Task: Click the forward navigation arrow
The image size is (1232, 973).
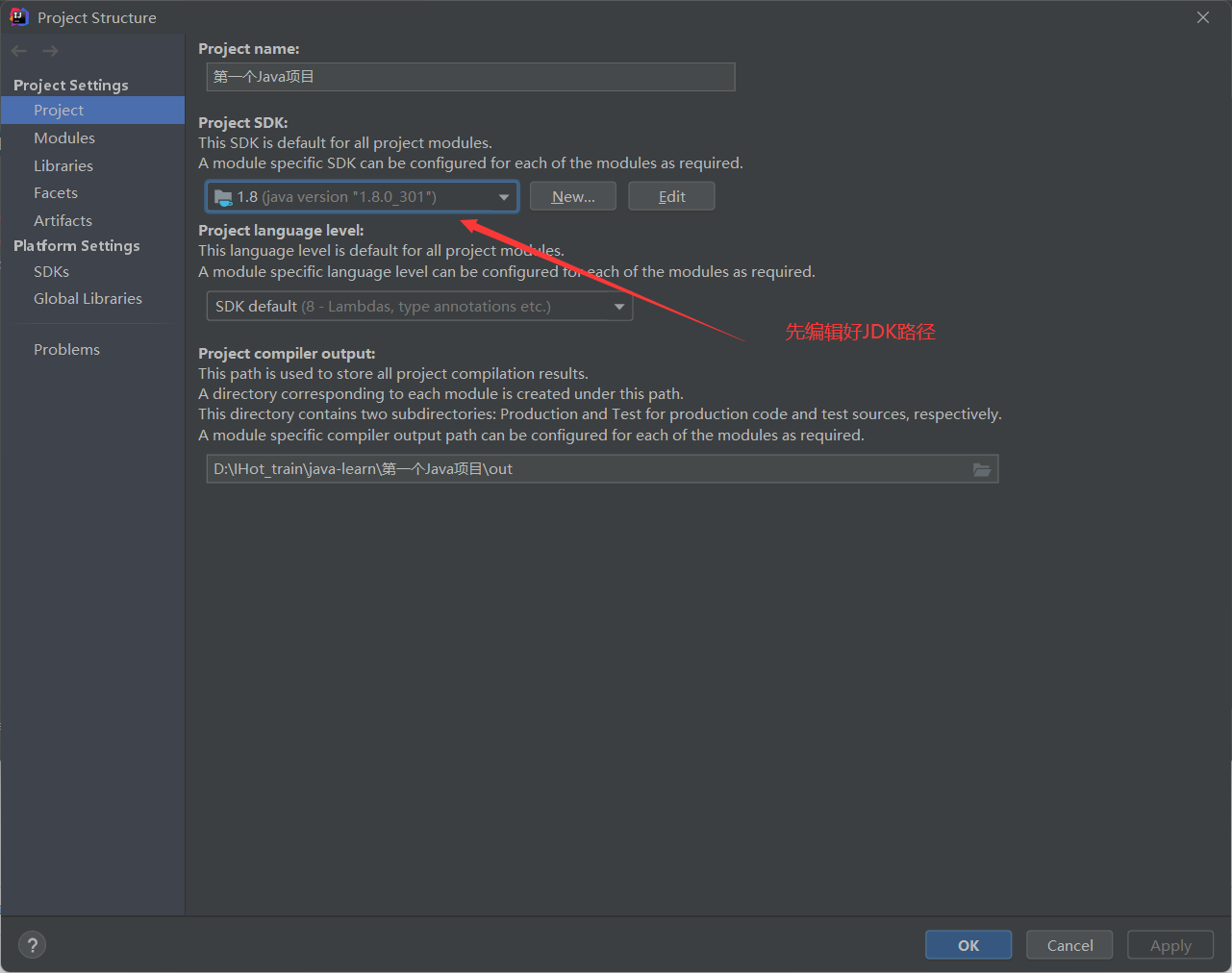Action: 50,51
